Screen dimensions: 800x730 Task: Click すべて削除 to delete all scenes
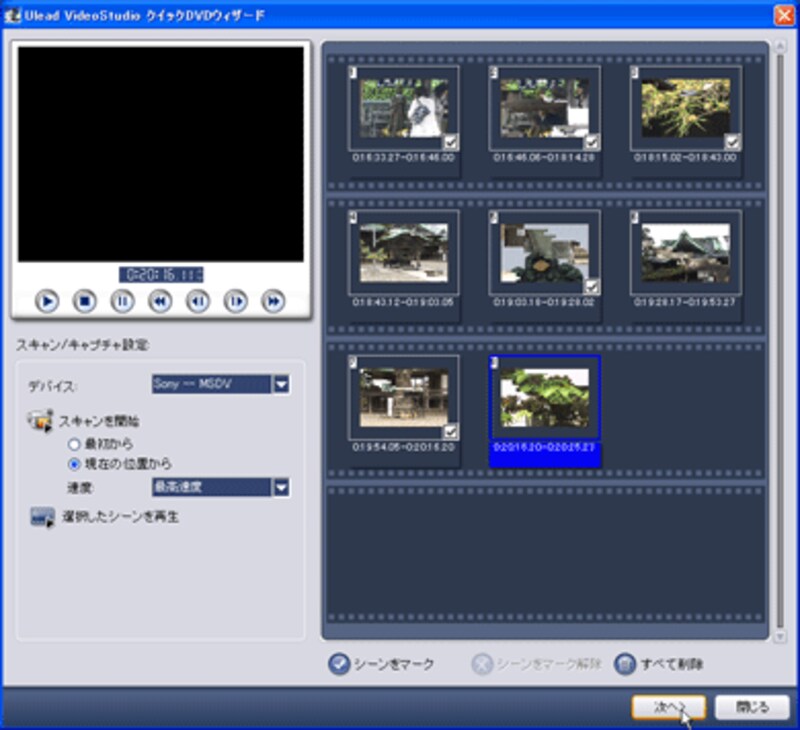[x=658, y=664]
